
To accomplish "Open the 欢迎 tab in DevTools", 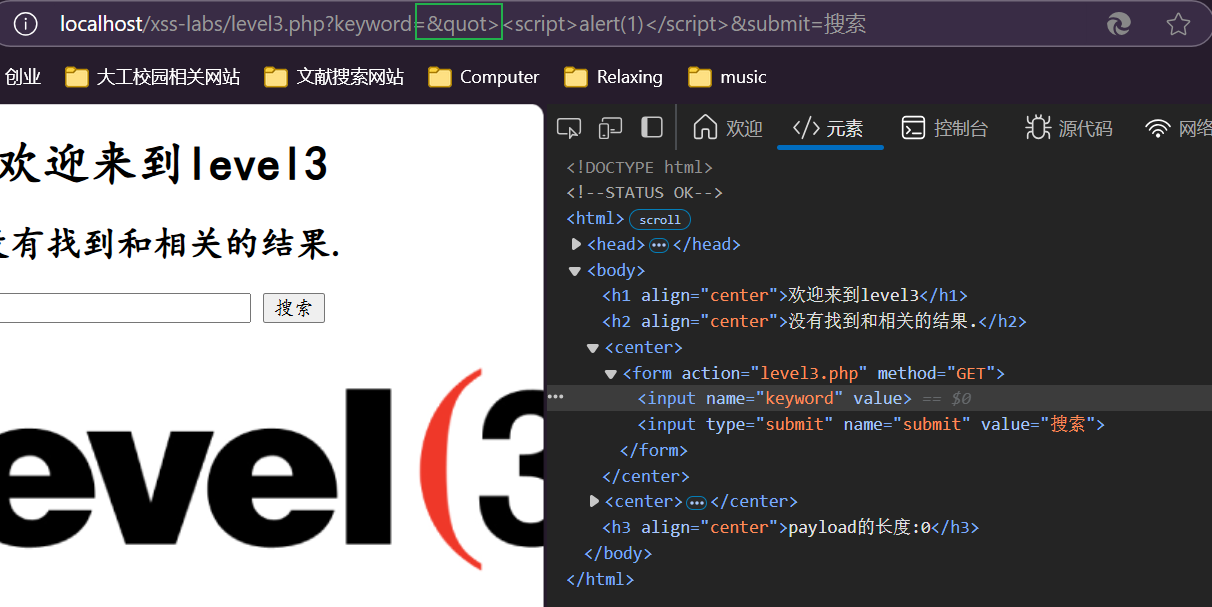I will click(x=728, y=128).
